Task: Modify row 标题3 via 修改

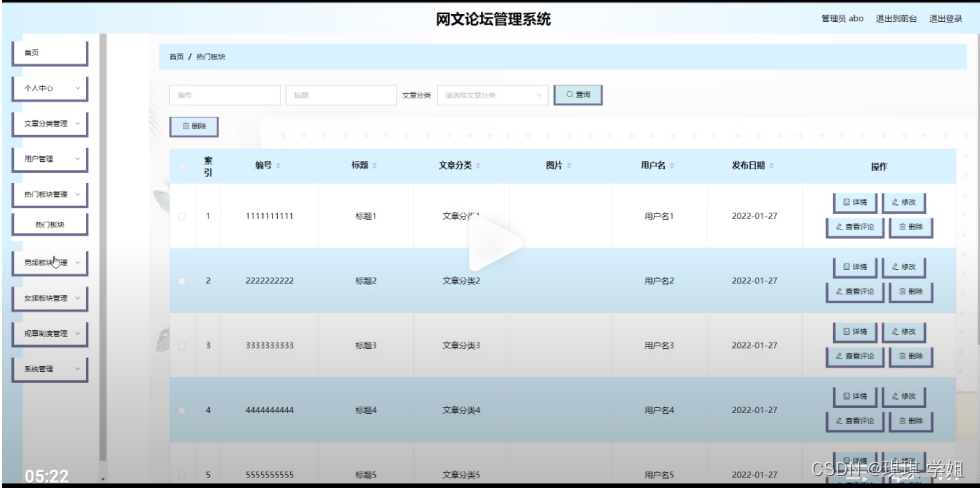Action: click(x=903, y=332)
